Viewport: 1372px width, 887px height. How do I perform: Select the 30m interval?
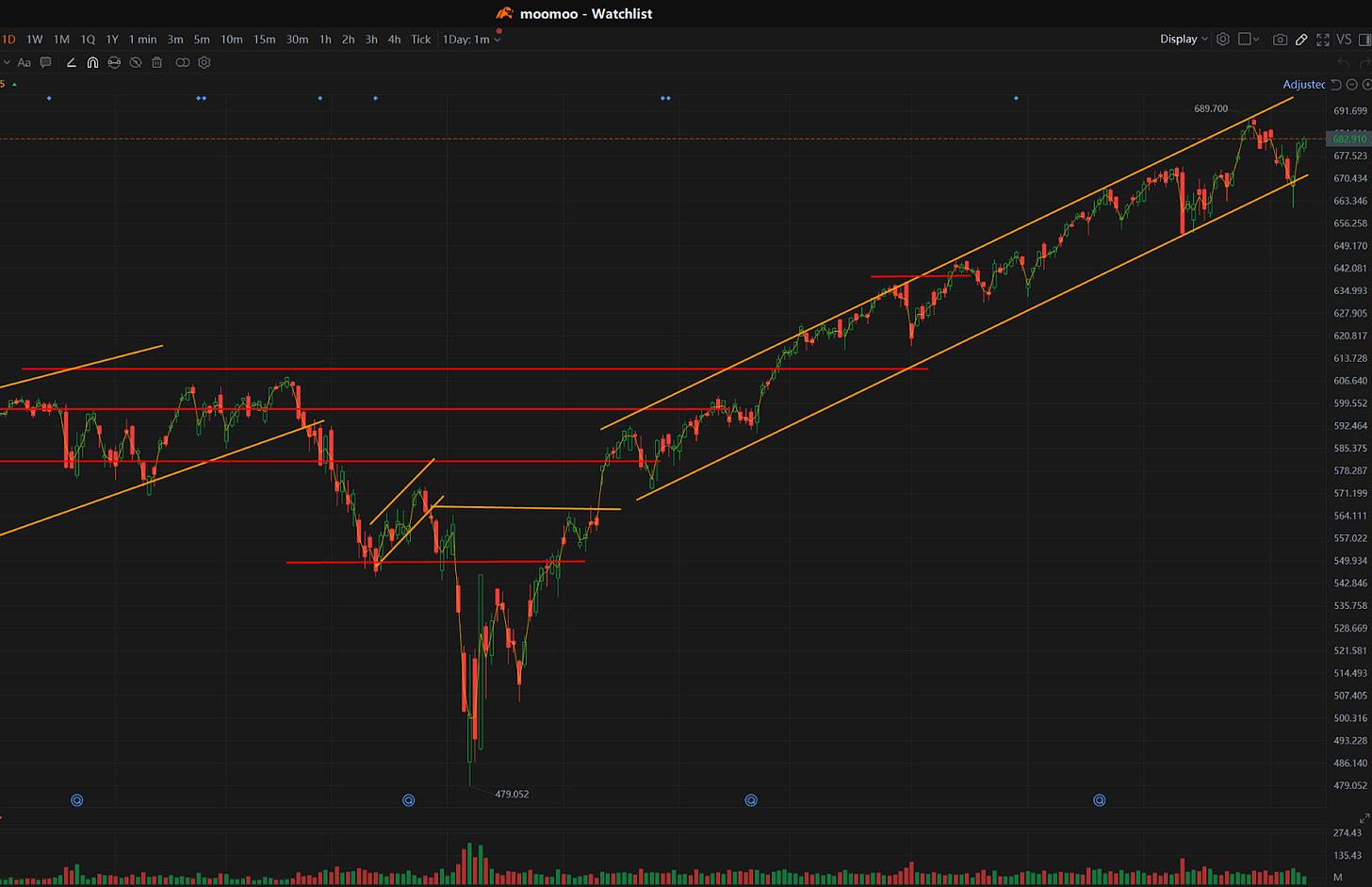point(298,40)
